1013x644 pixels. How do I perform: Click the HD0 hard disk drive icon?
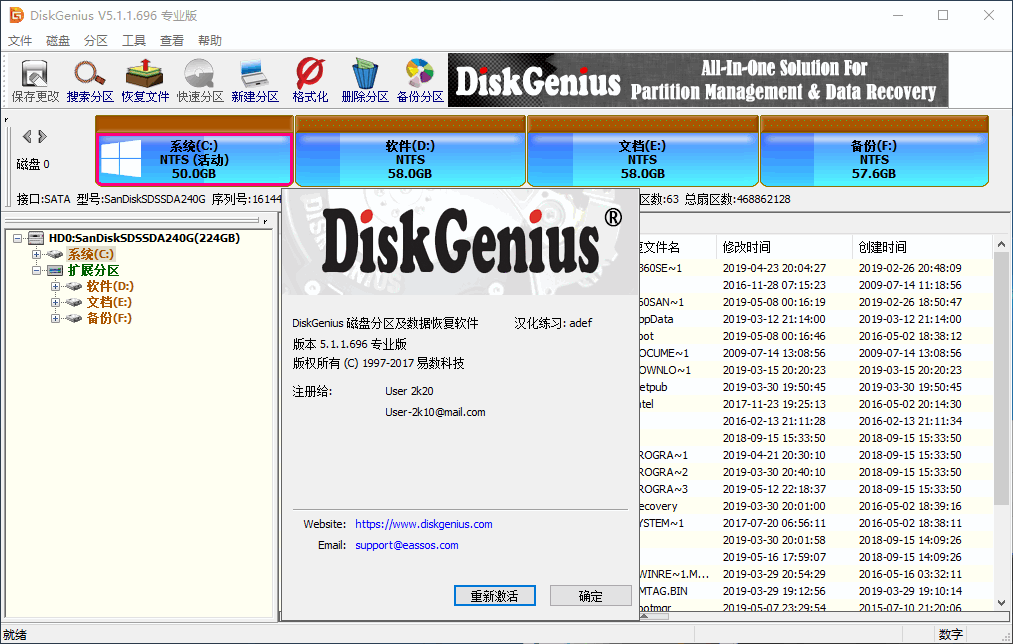(x=36, y=238)
